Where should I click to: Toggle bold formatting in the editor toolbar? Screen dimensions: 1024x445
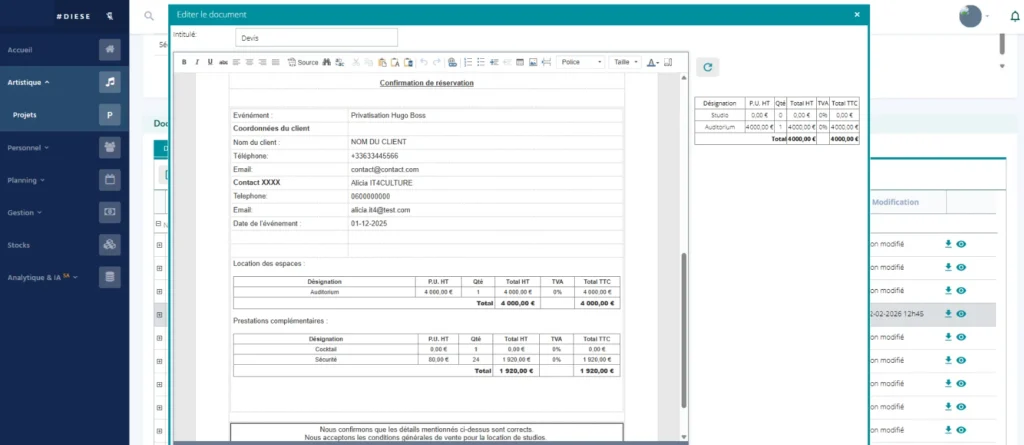[x=184, y=62]
